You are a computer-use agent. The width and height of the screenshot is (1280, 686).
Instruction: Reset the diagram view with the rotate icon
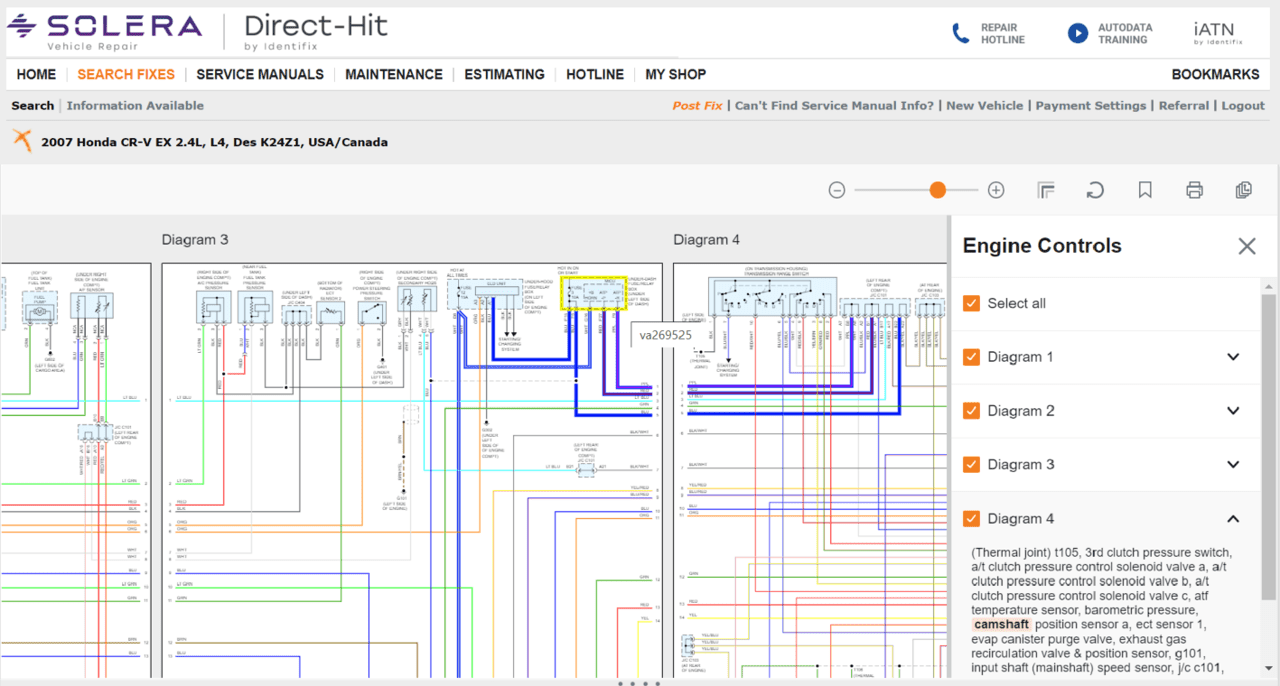(x=1095, y=190)
